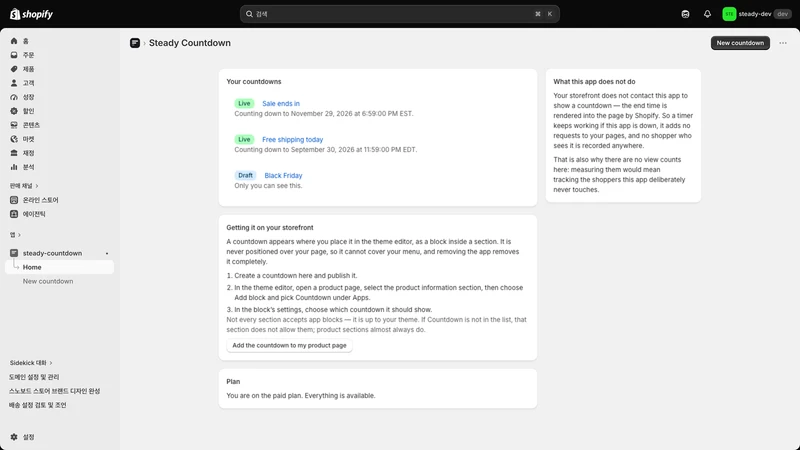
Task: Open the 배송 설정 검토 및 조언 conversation
Action: 38,405
